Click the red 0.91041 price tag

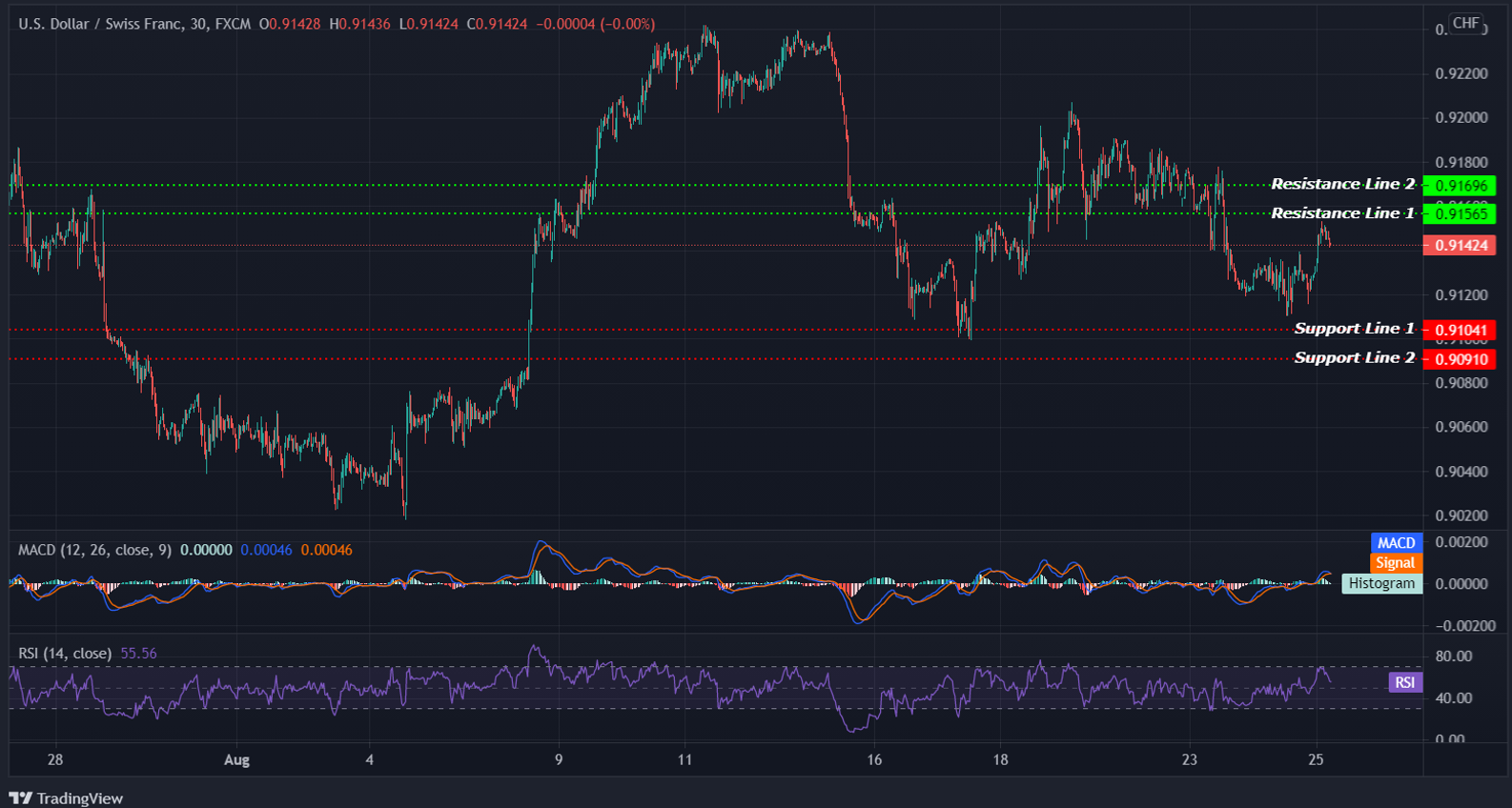click(x=1460, y=331)
